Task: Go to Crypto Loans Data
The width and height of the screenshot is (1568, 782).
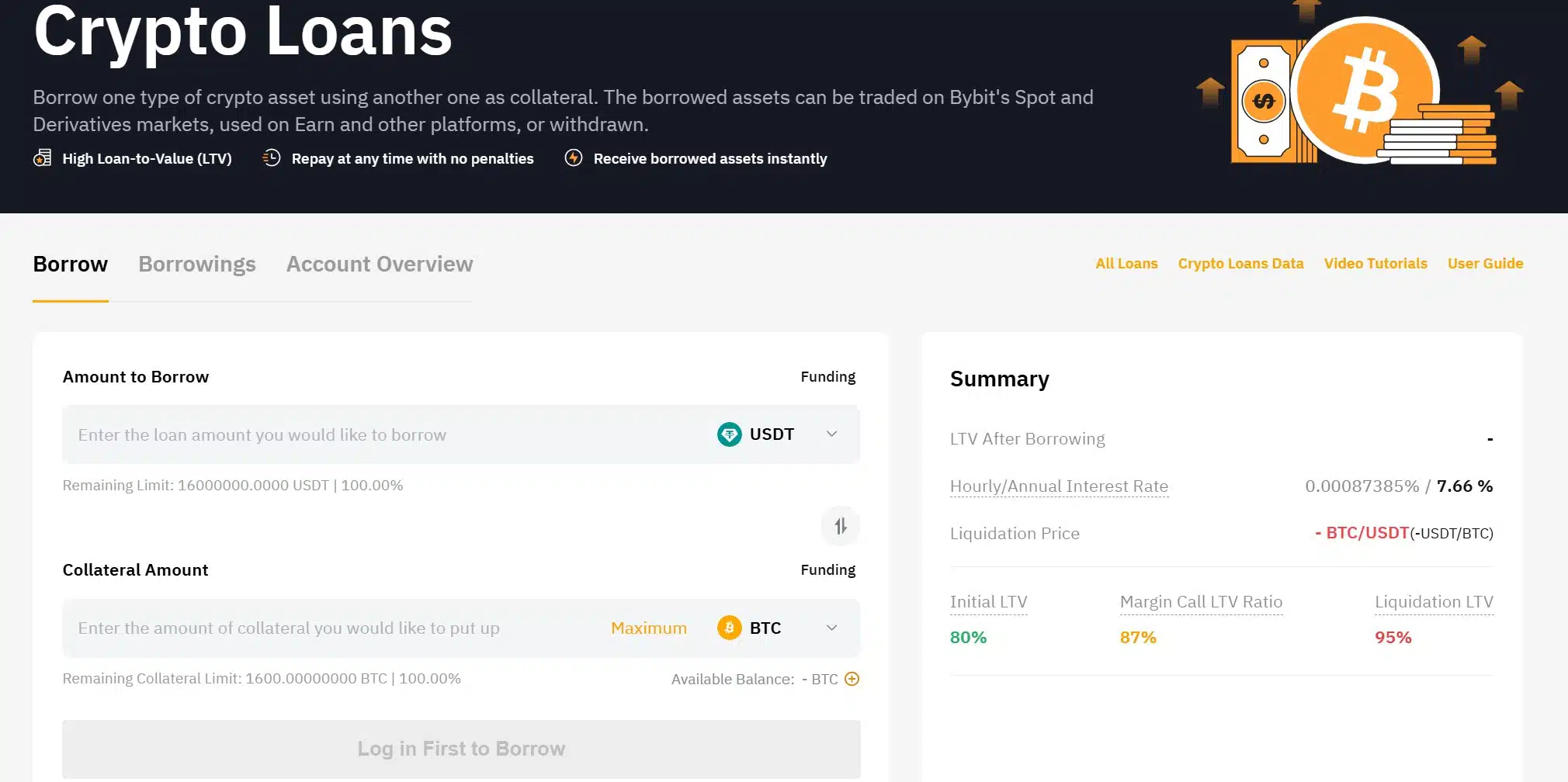Action: click(x=1240, y=264)
